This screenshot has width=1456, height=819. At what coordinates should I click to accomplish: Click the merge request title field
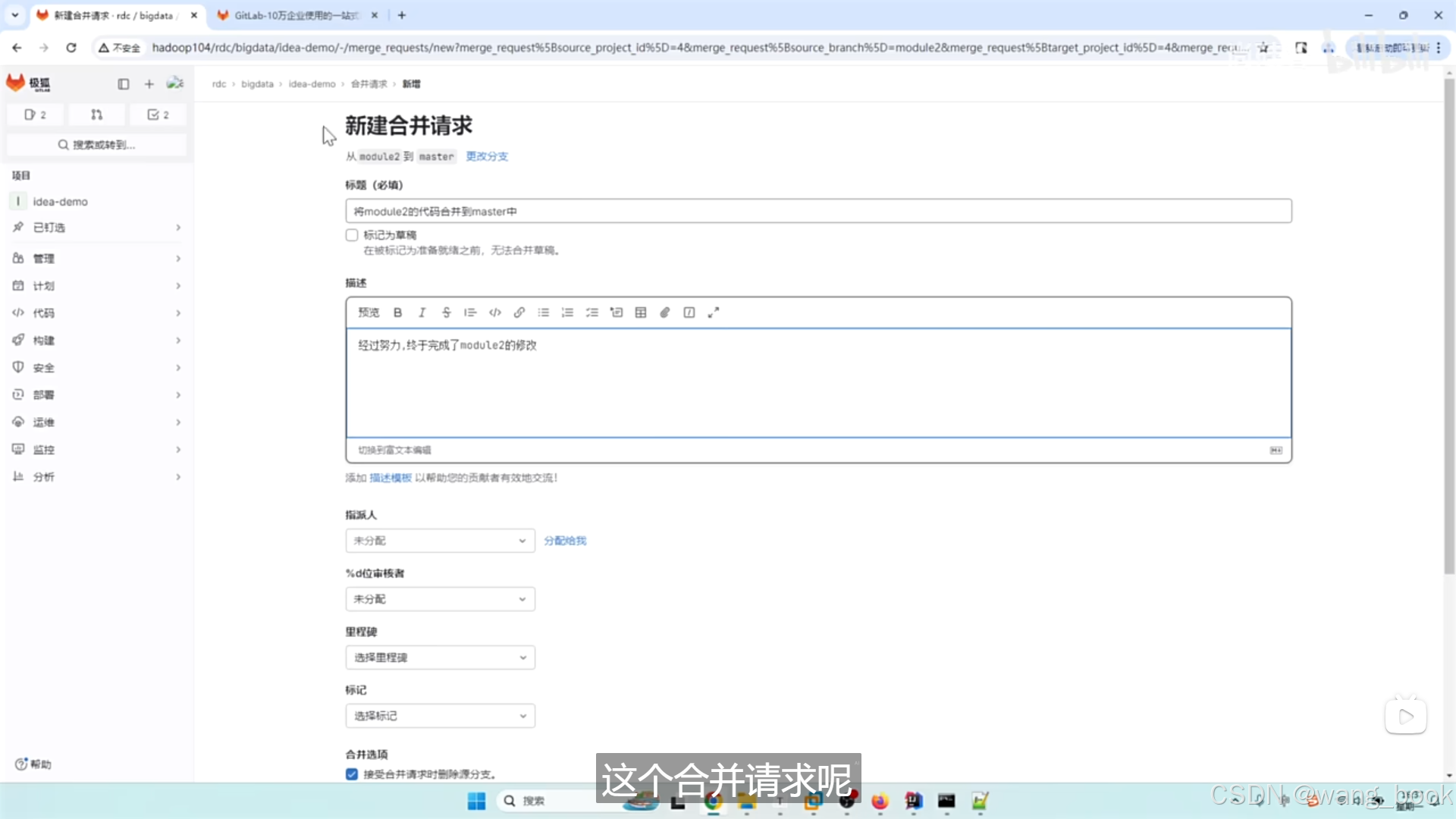coord(818,212)
